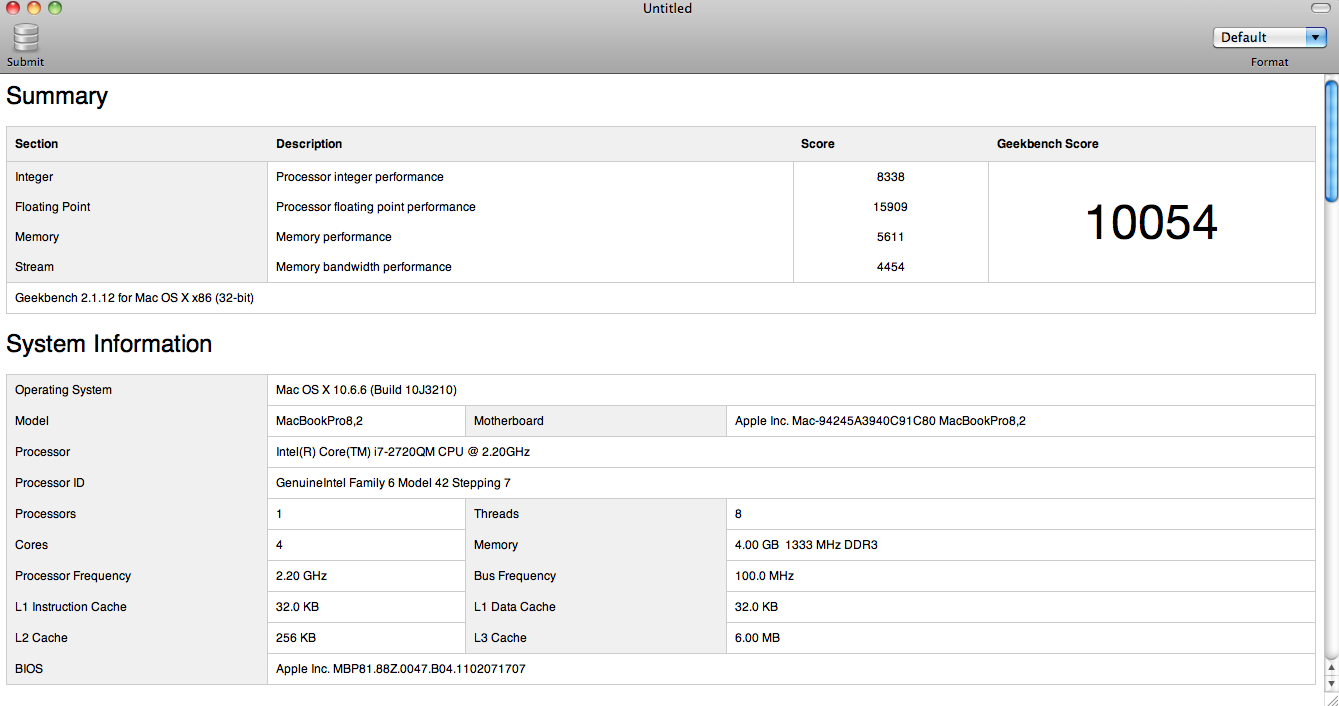Click the Apple Inc. Mac-94245A3940C91C80 motherboard value

pos(880,421)
